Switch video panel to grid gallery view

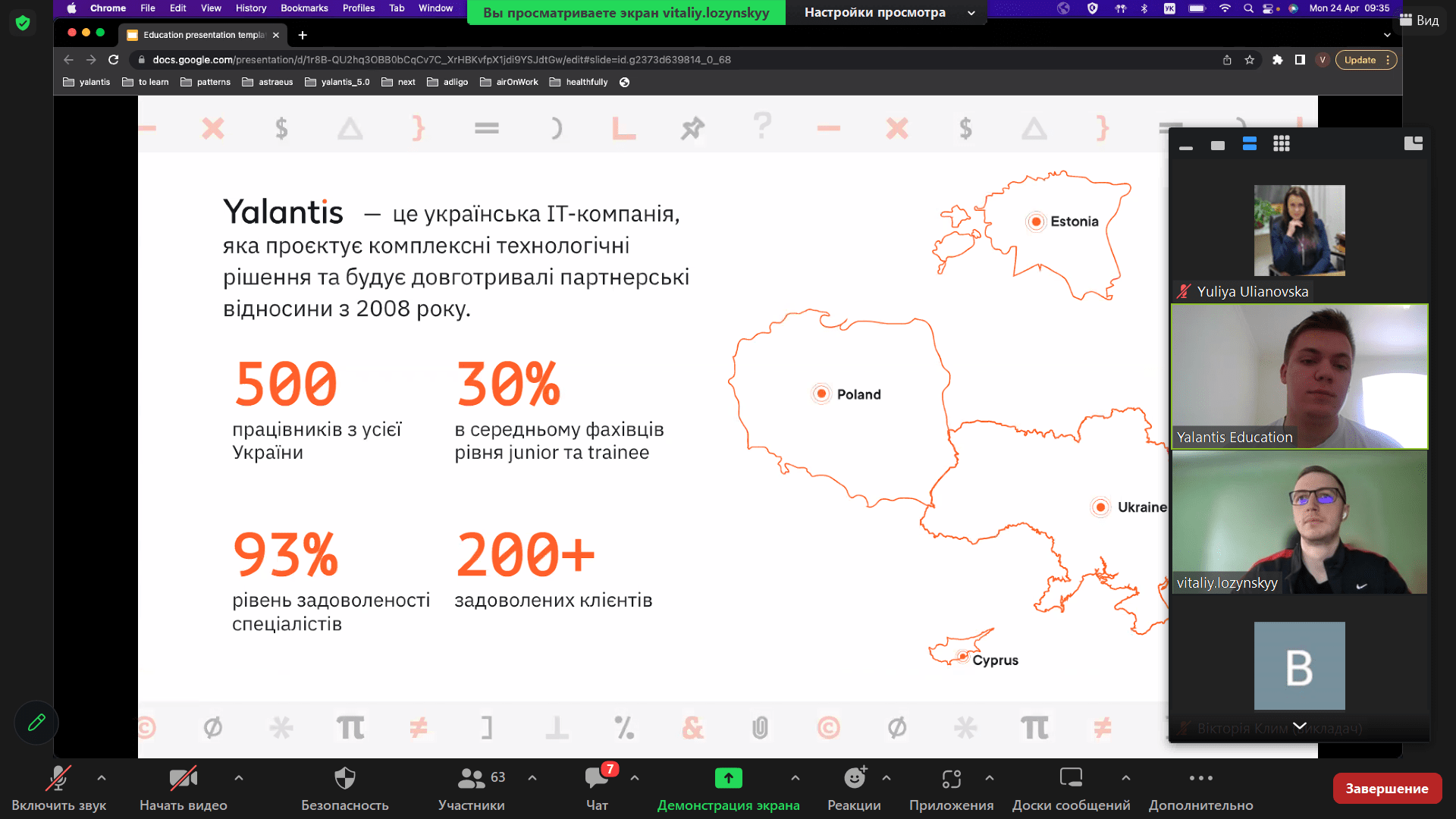tap(1282, 143)
